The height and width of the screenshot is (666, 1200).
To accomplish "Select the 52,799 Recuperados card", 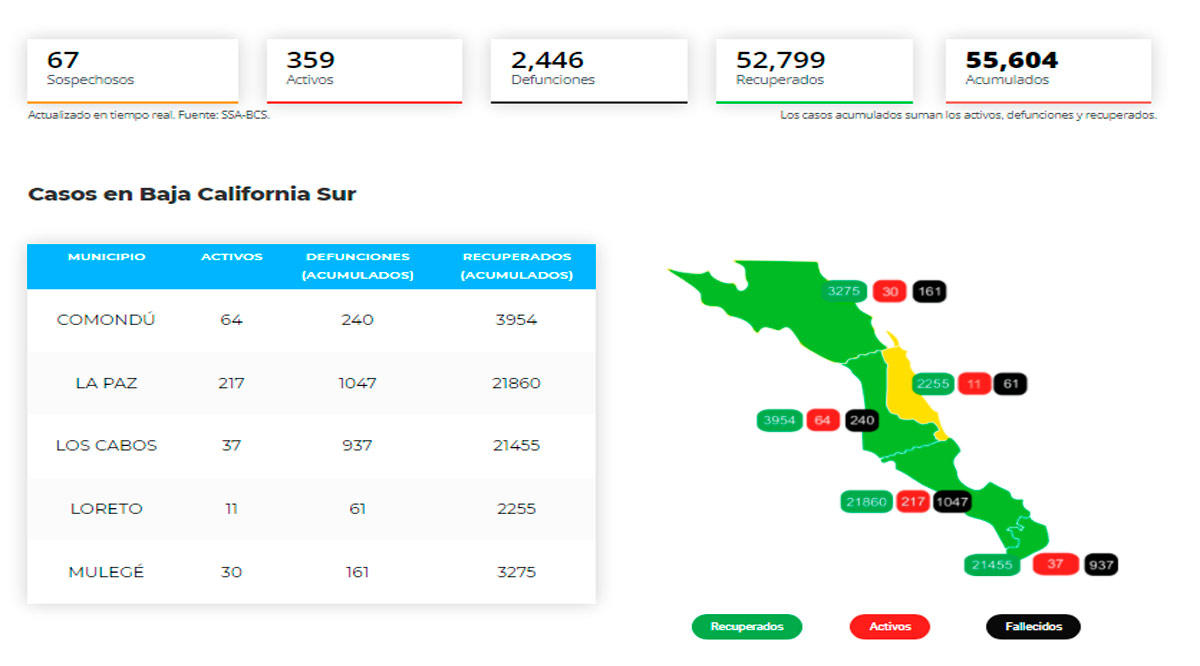I will (x=814, y=71).
